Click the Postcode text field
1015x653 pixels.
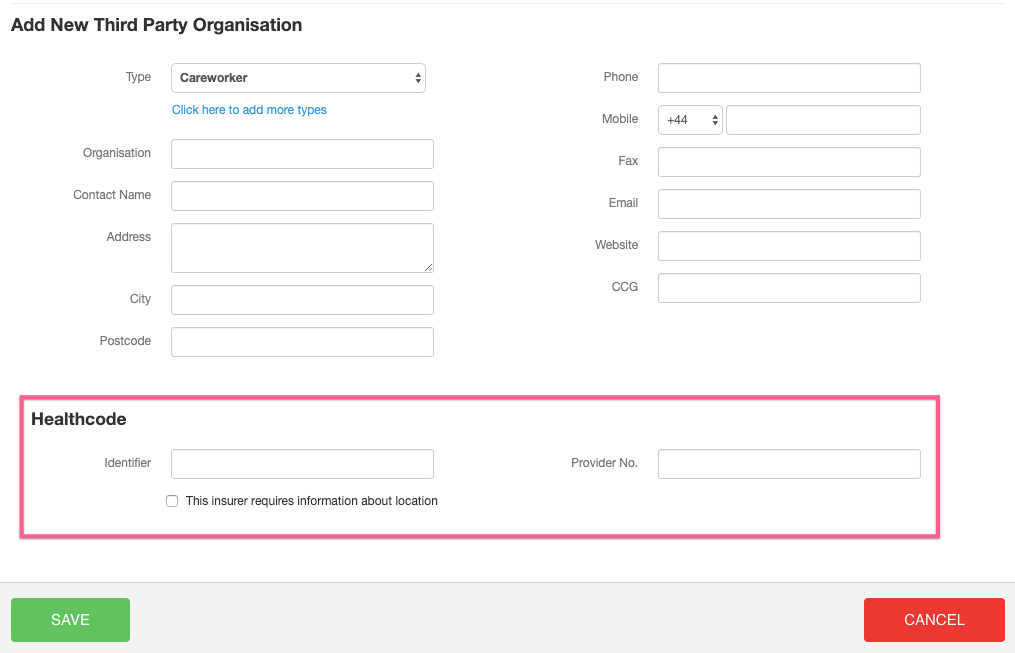coord(302,342)
